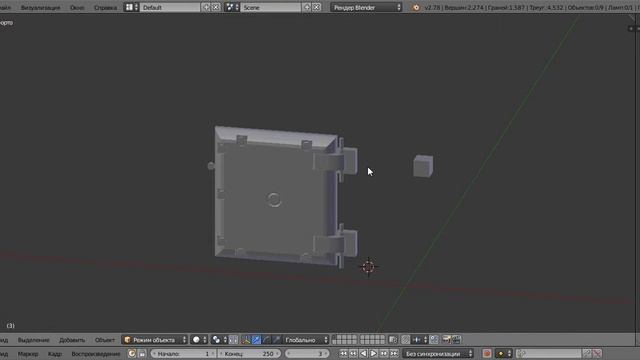The image size is (640, 360).
Task: Toggle manipulate center points only
Action: click(x=233, y=340)
